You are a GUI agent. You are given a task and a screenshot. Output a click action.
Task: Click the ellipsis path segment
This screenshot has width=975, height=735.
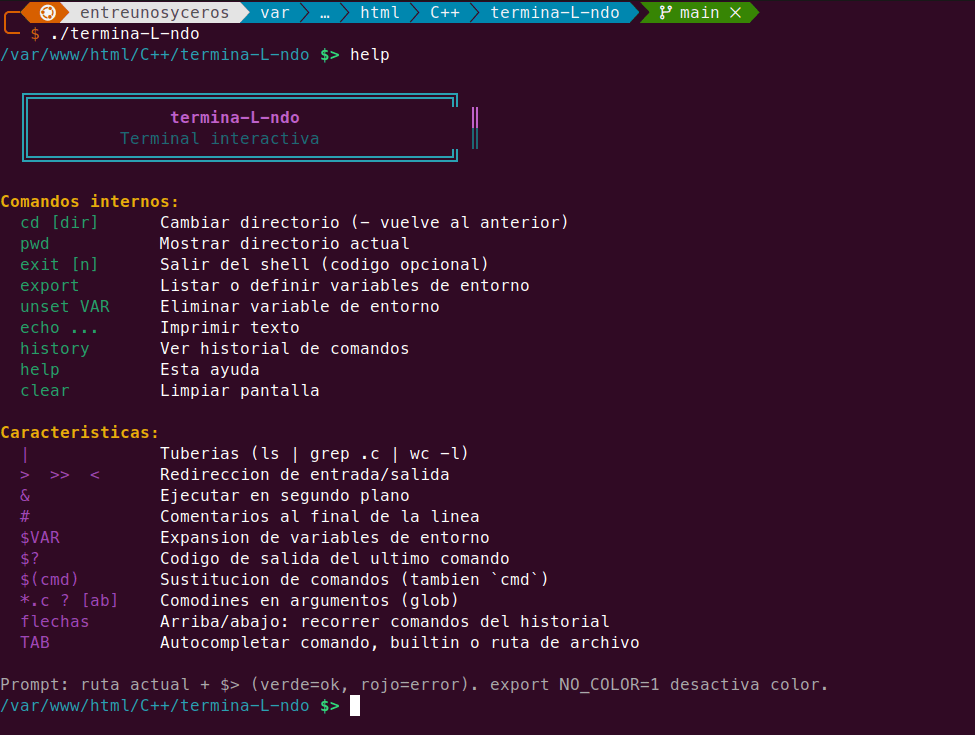(325, 14)
